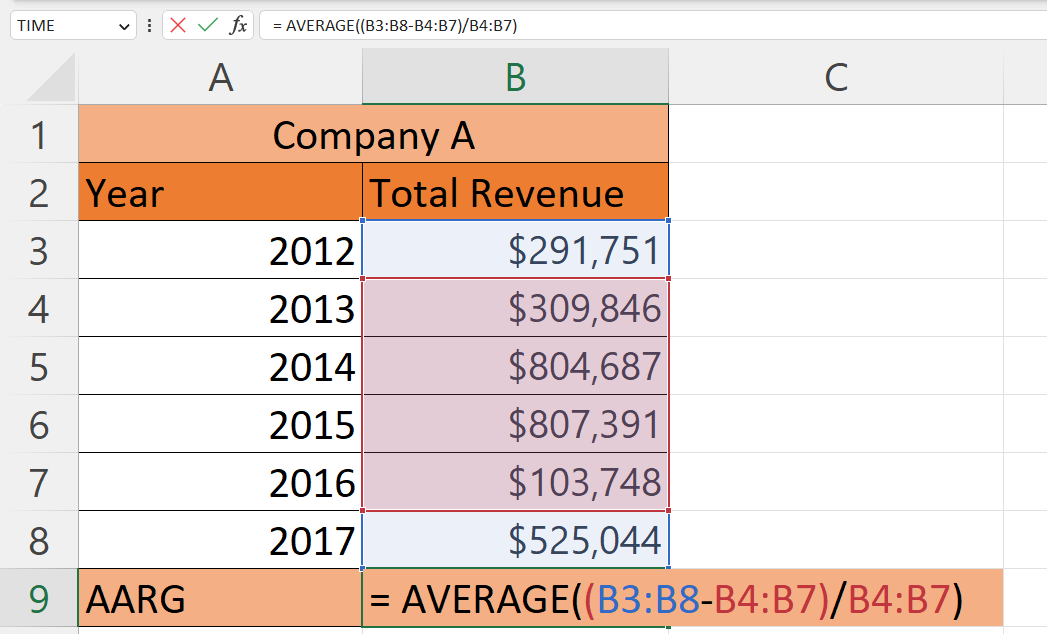Select column B header

(x=514, y=75)
